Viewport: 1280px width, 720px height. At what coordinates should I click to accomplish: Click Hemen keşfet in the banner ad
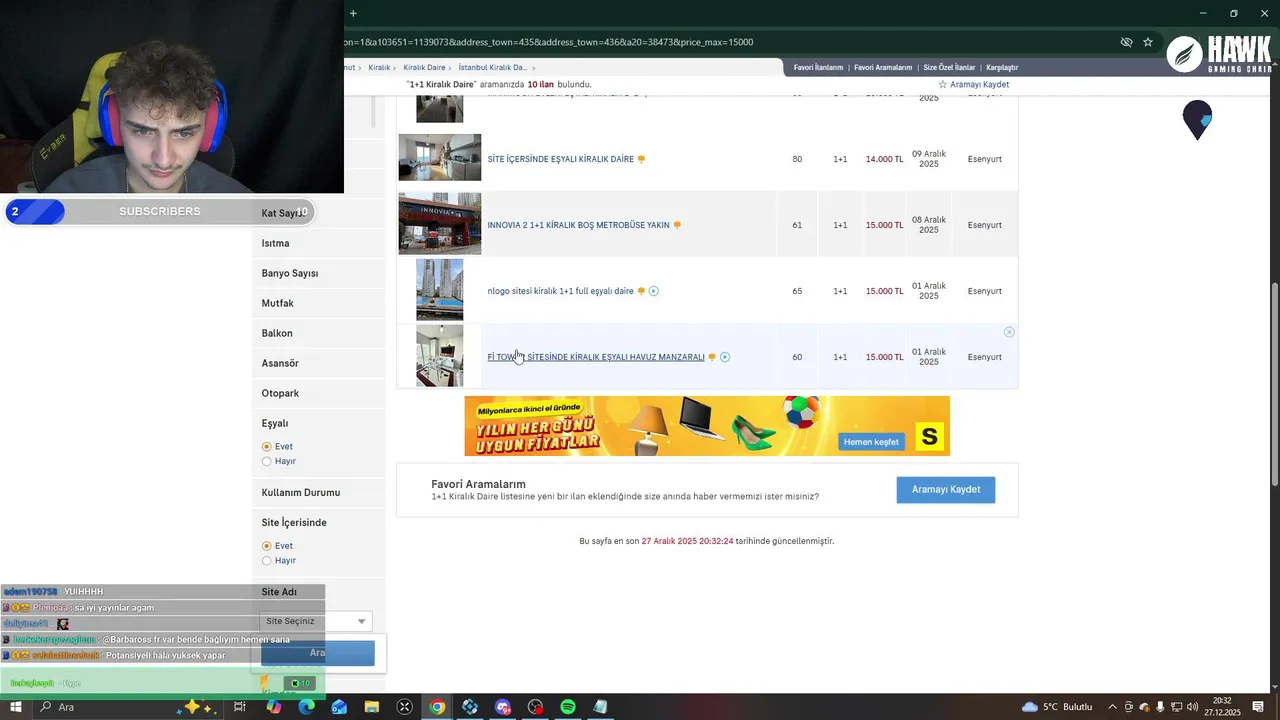coord(871,442)
